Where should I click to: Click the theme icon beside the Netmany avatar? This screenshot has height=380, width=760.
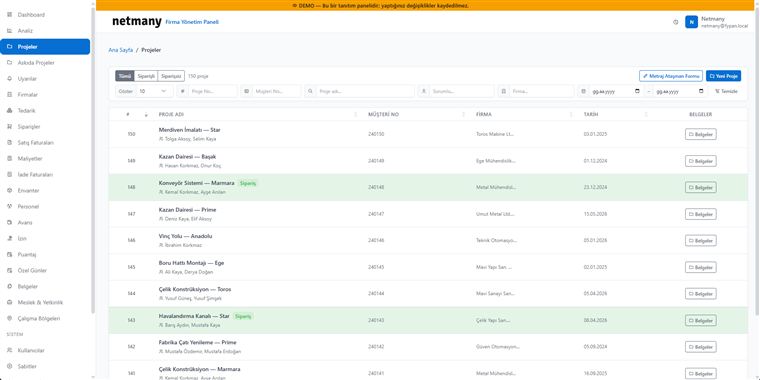click(x=676, y=22)
